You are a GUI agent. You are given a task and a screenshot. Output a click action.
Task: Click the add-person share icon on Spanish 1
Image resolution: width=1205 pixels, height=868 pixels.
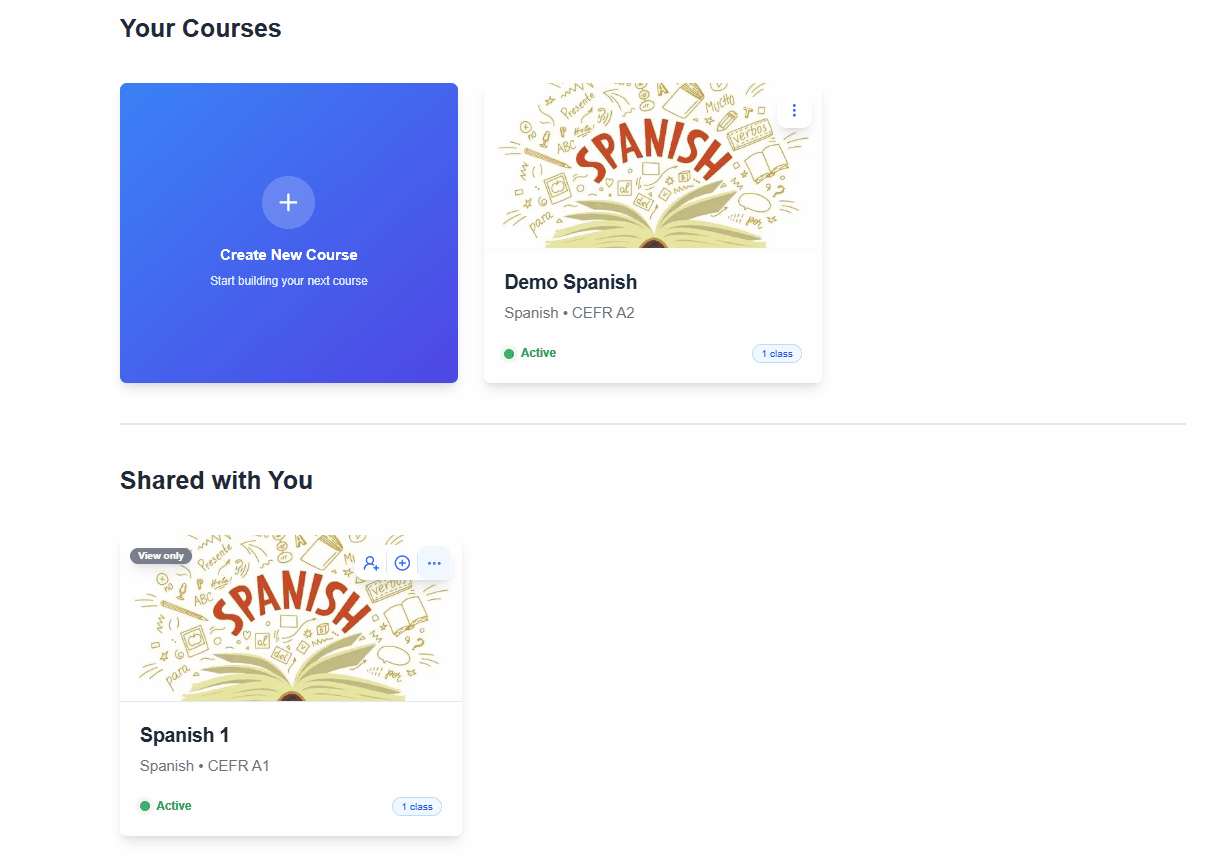(371, 563)
